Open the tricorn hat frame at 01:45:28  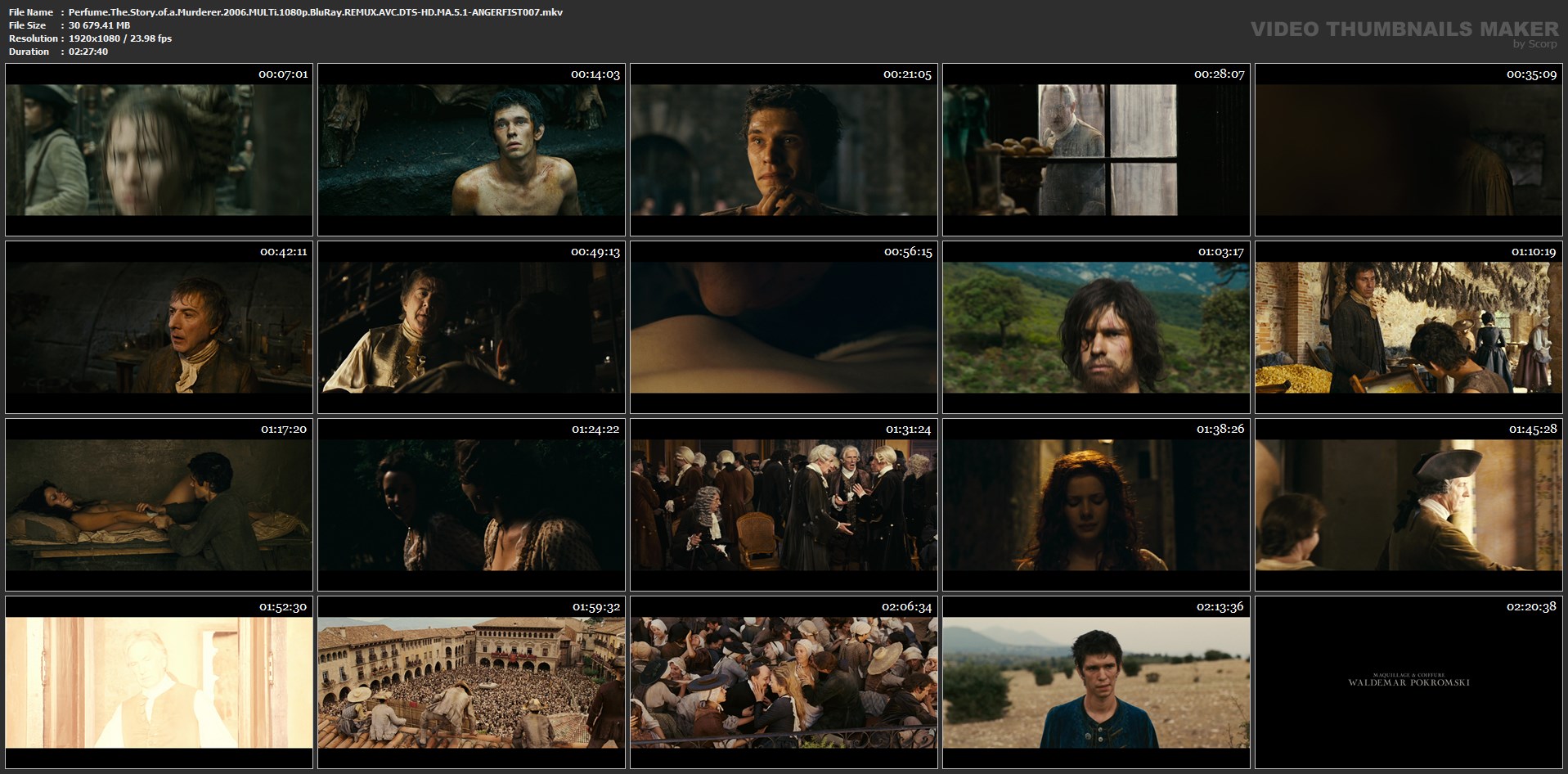[x=1409, y=505]
